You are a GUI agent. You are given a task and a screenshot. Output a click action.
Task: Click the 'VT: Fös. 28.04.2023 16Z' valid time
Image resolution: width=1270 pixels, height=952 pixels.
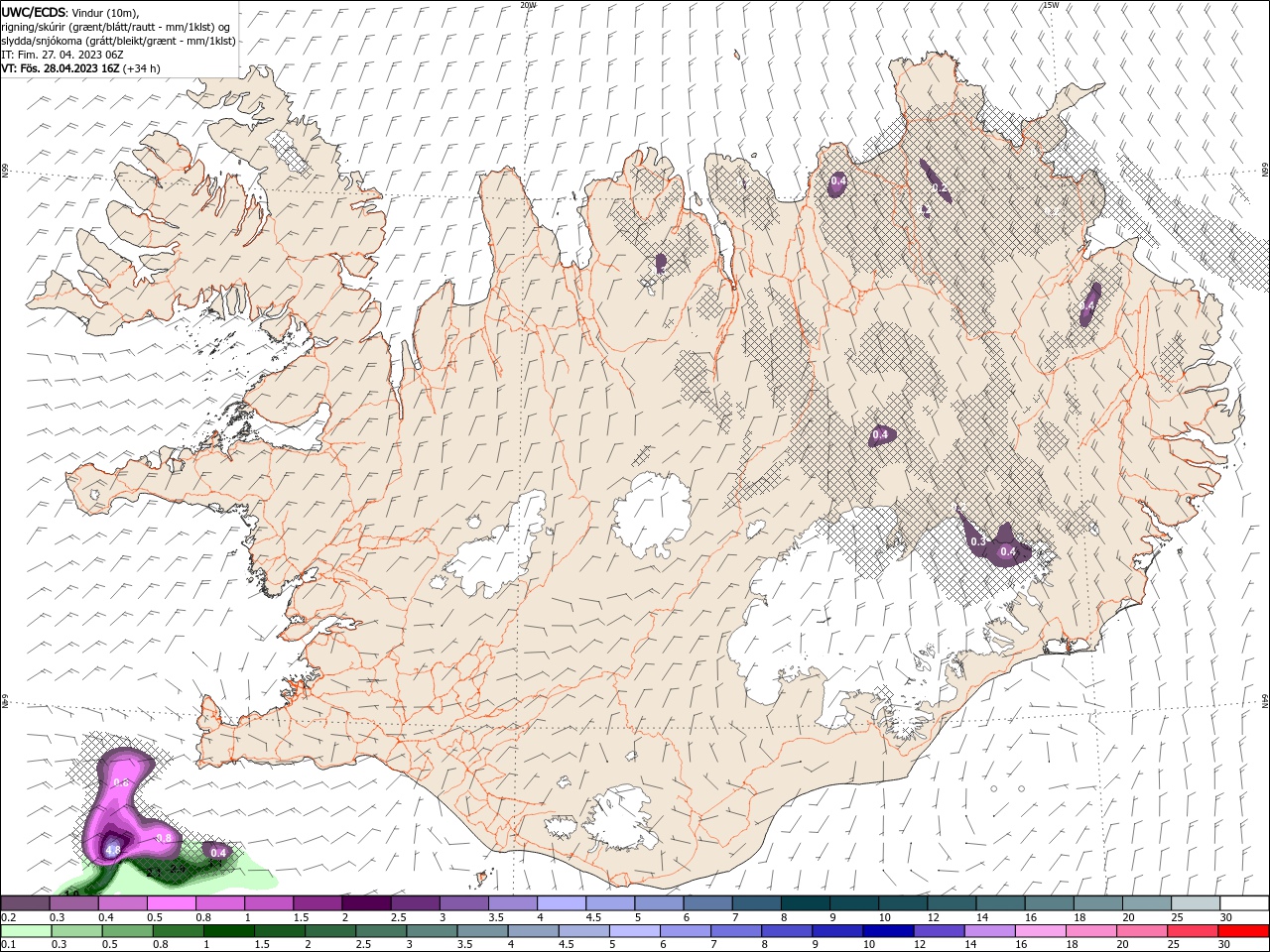tap(59, 68)
